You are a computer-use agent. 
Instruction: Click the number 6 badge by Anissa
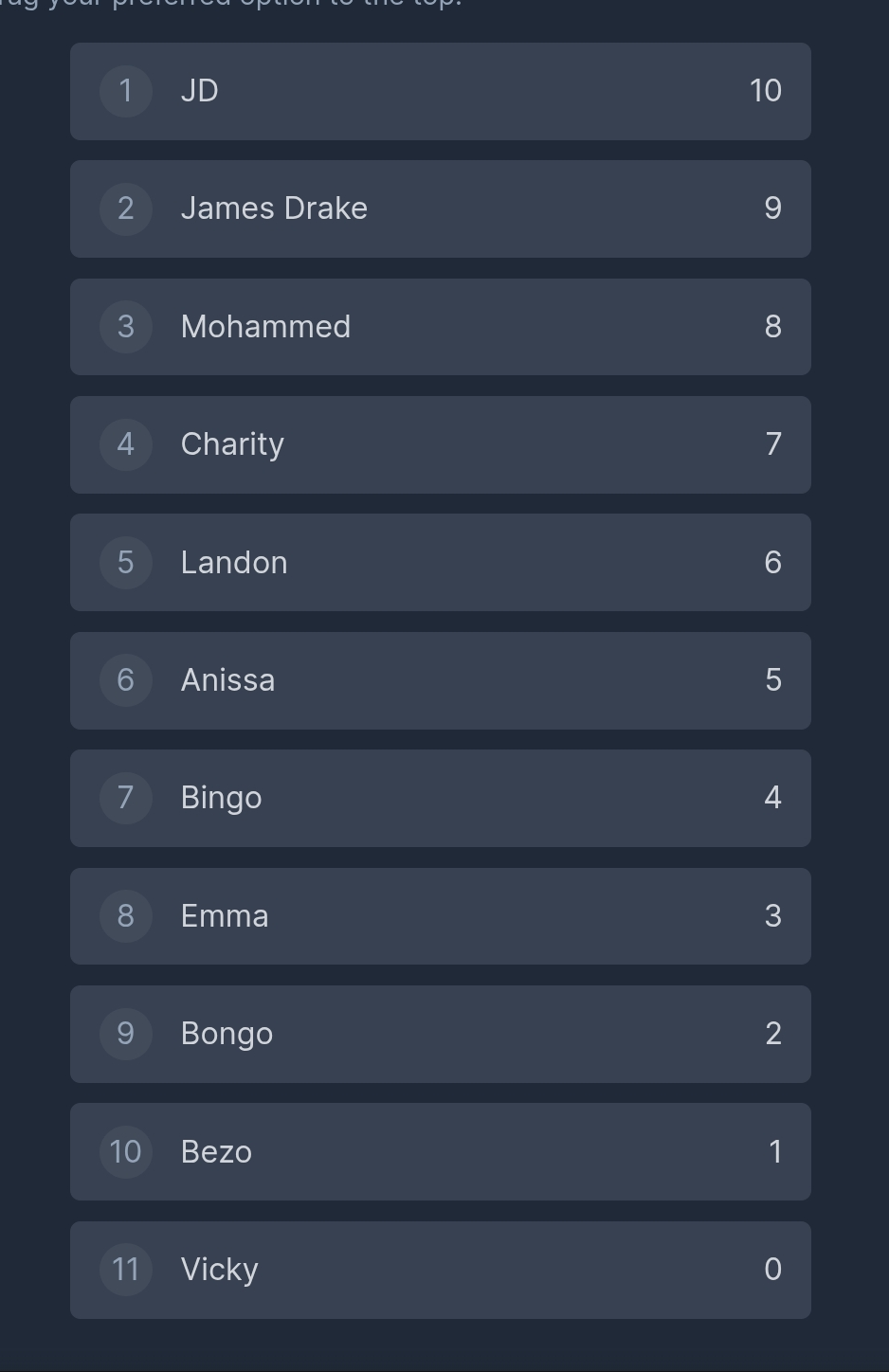126,680
